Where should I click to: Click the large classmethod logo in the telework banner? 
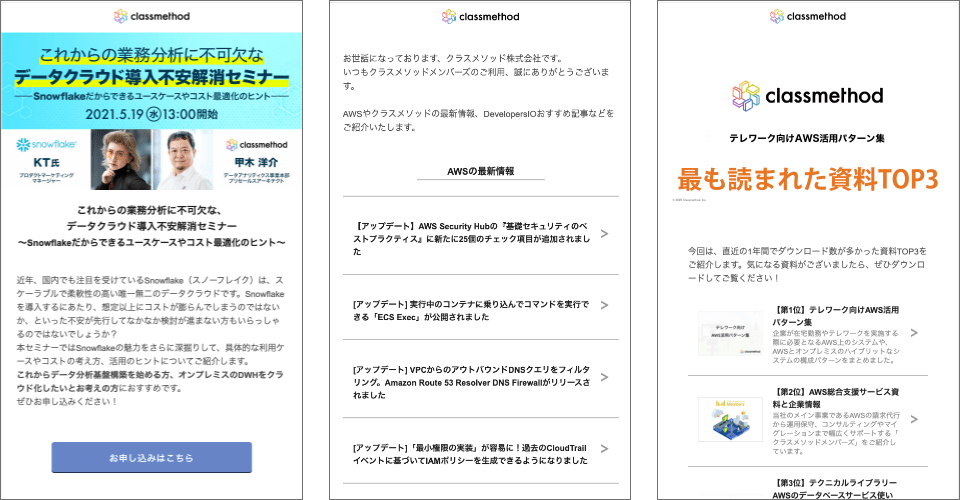pyautogui.click(x=807, y=96)
